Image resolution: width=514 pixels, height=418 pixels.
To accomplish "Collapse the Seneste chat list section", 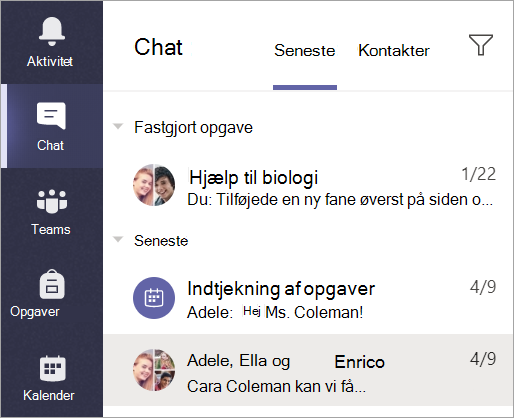I will pos(118,239).
